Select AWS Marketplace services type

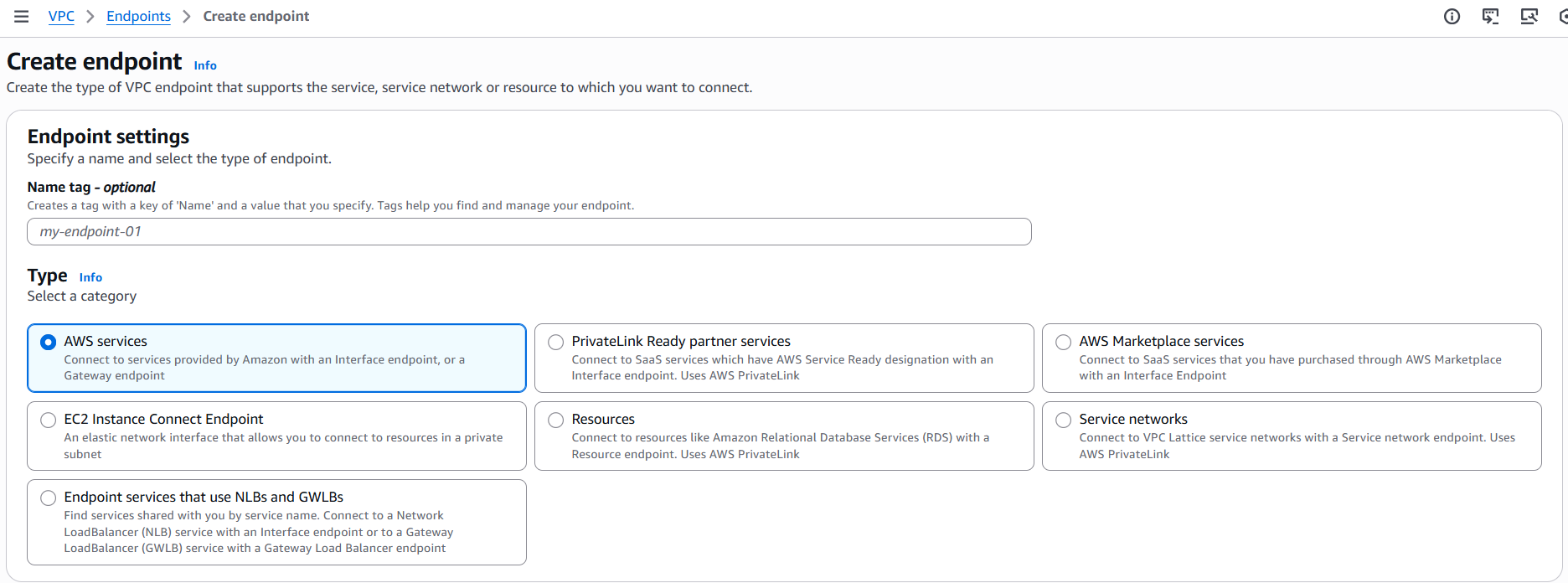coord(1064,342)
